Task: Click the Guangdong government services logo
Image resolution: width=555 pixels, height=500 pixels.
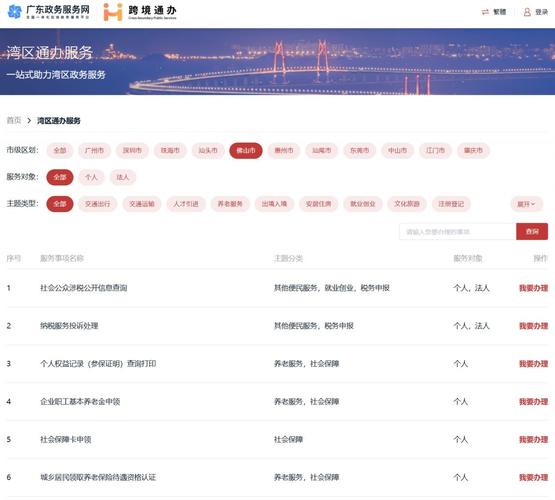Action: (x=48, y=12)
